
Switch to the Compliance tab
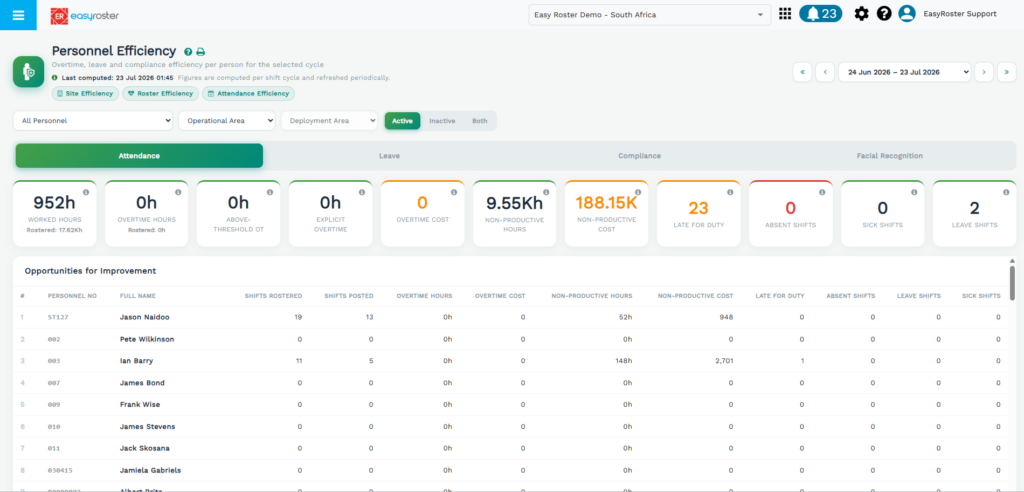[639, 156]
